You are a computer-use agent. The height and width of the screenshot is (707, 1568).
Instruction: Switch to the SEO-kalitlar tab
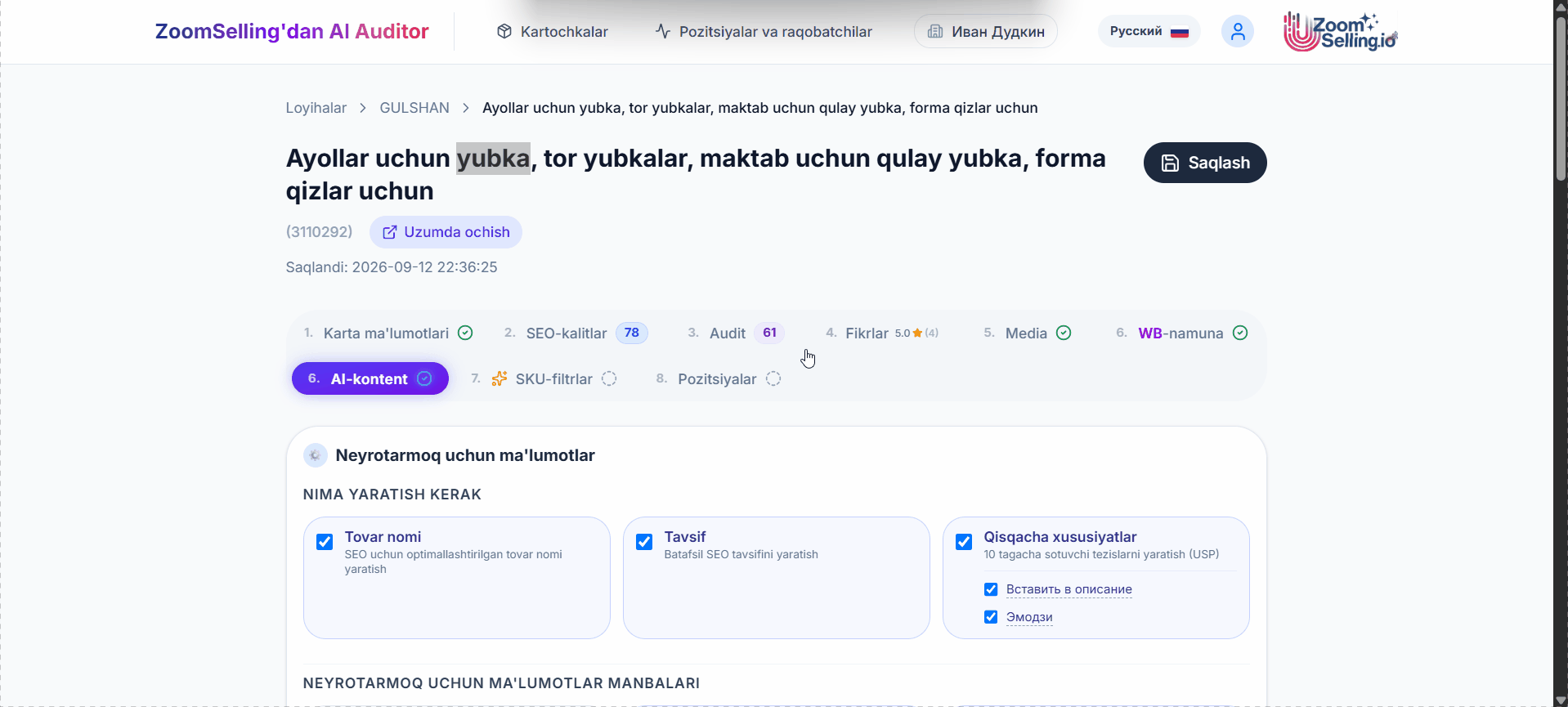(x=576, y=333)
